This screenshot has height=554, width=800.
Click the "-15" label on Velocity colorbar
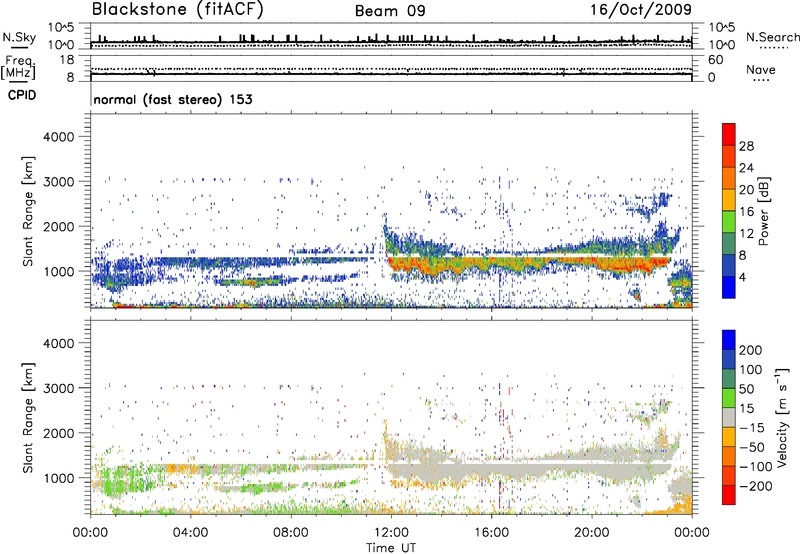pos(752,428)
